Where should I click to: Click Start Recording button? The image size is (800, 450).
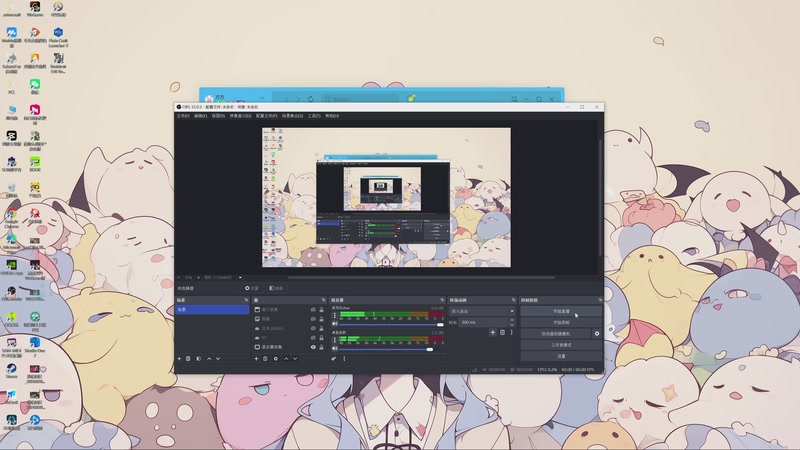[561, 322]
